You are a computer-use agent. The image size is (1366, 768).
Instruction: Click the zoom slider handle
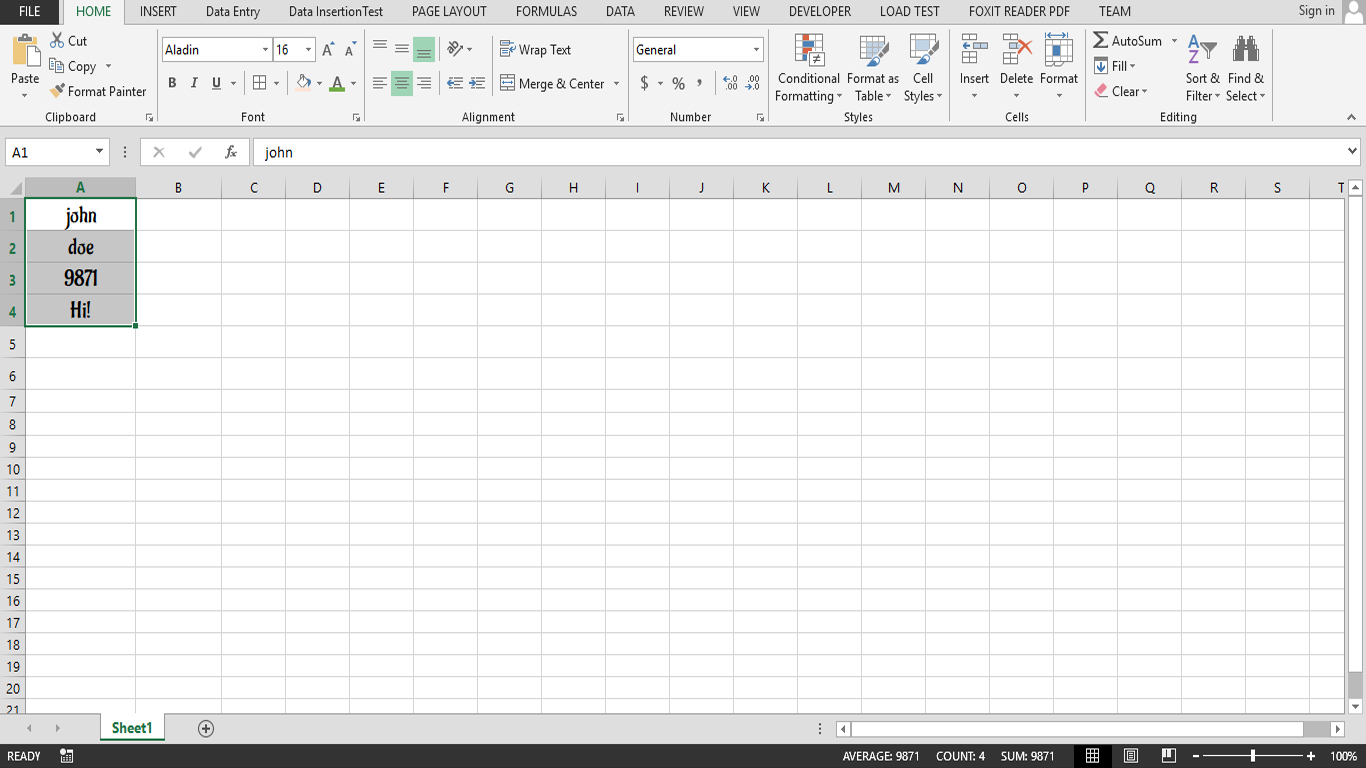tap(1253, 756)
